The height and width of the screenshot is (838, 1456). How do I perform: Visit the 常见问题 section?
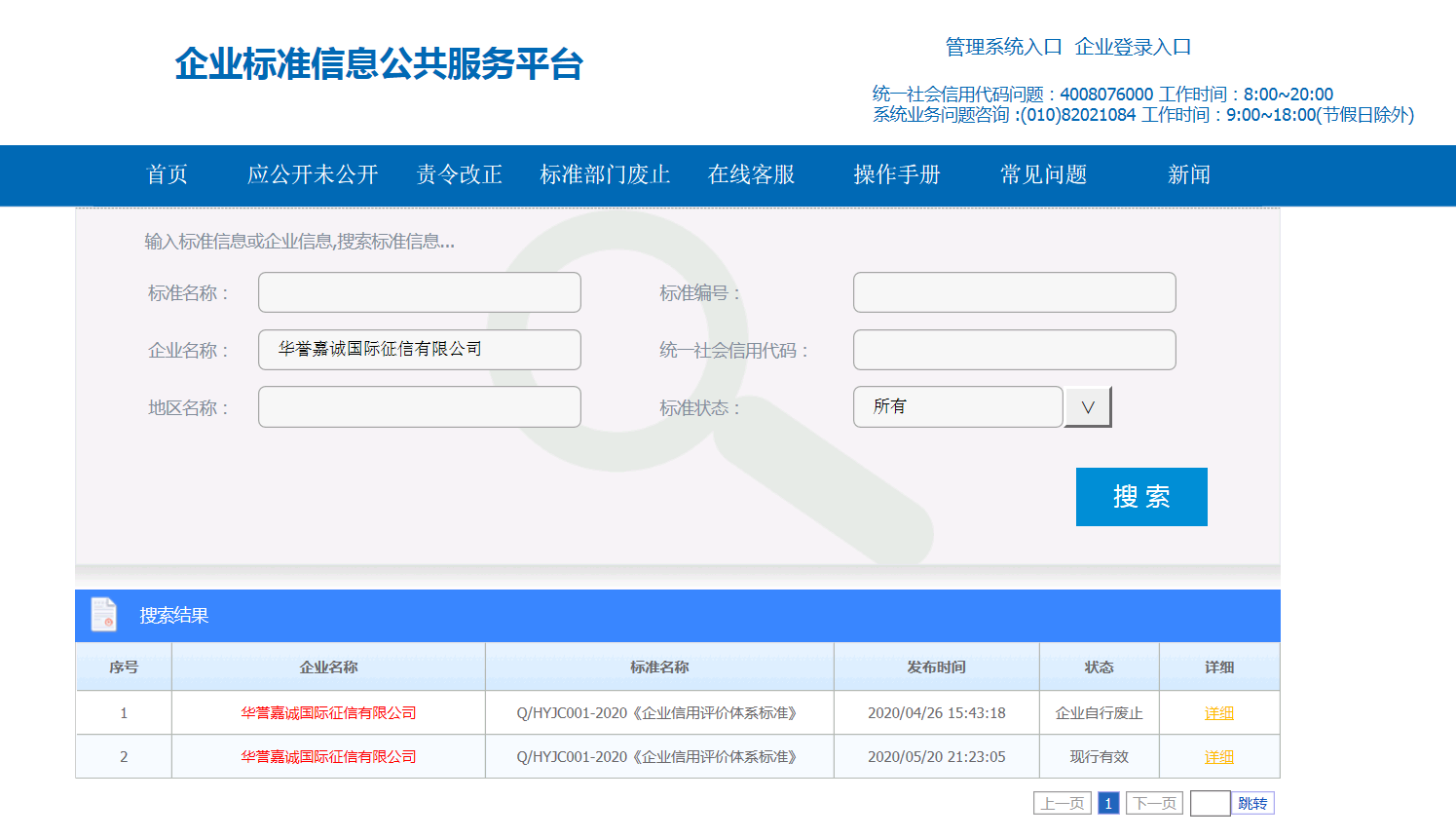[1043, 175]
